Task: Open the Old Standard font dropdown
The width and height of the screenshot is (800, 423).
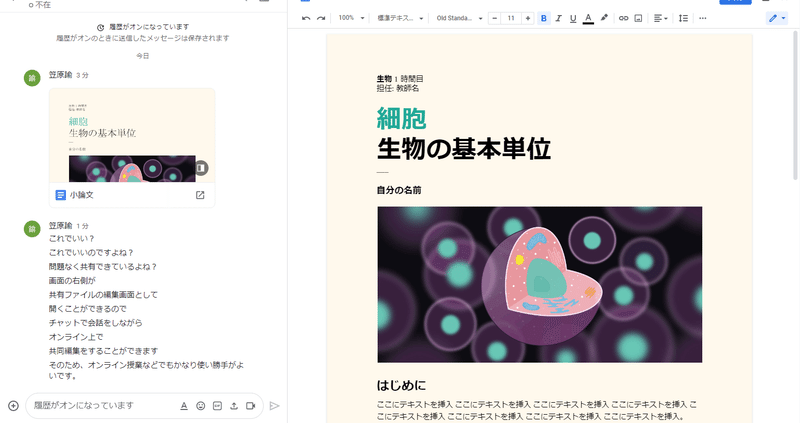Action: (459, 18)
